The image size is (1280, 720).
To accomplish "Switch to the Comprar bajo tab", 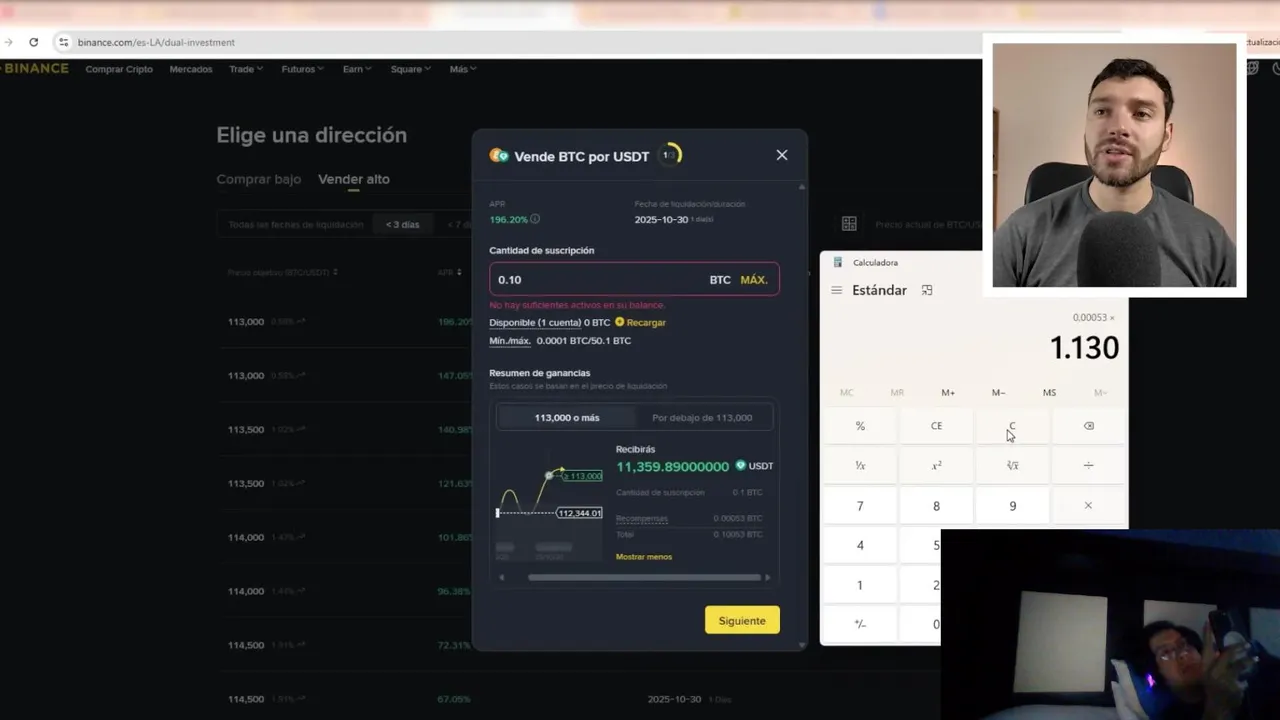I will [259, 179].
